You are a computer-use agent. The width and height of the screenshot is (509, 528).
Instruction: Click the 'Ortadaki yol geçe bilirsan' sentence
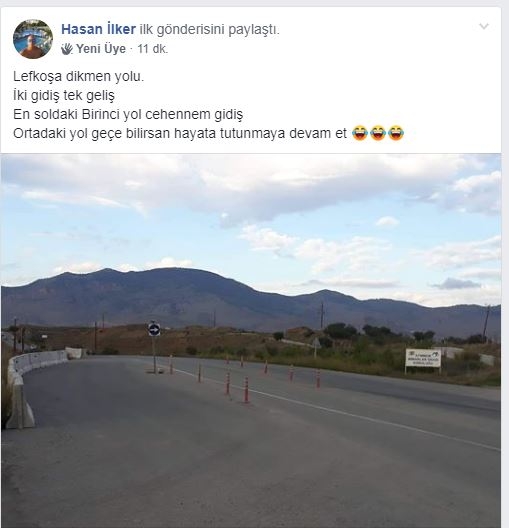[180, 134]
